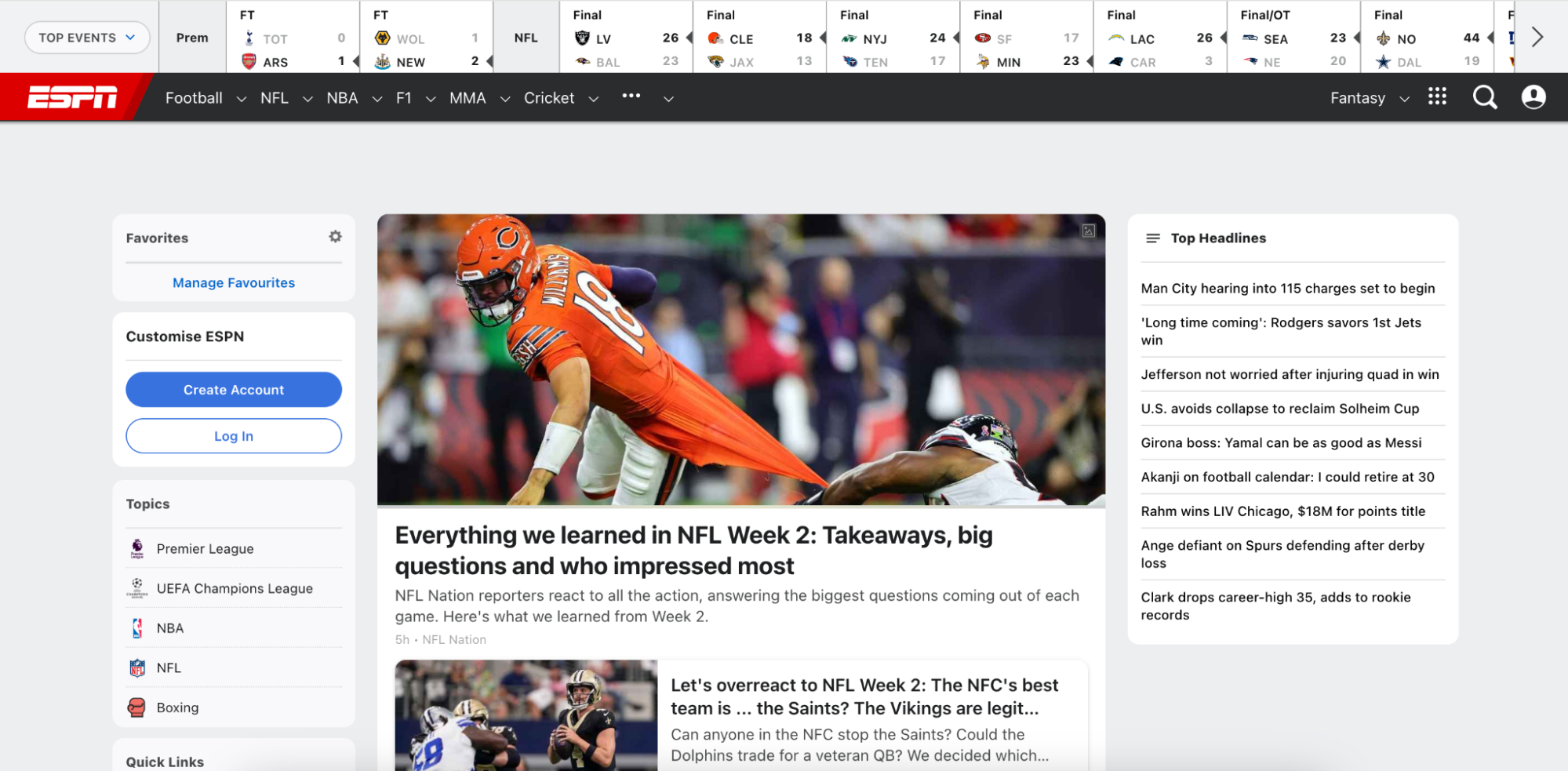This screenshot has height=771, width=1568.
Task: Click Wolves crest in scoreboard
Action: click(382, 38)
